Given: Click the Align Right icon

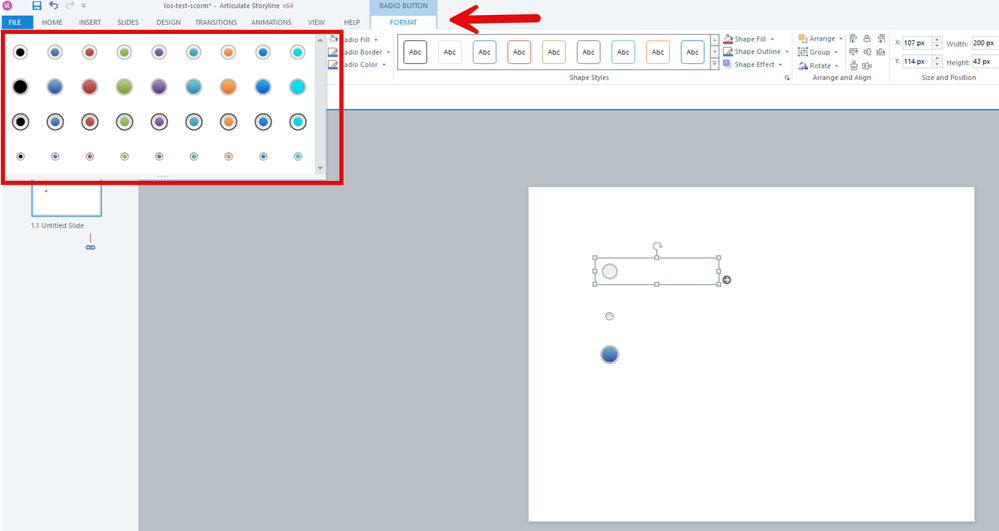Looking at the screenshot, I should [881, 39].
